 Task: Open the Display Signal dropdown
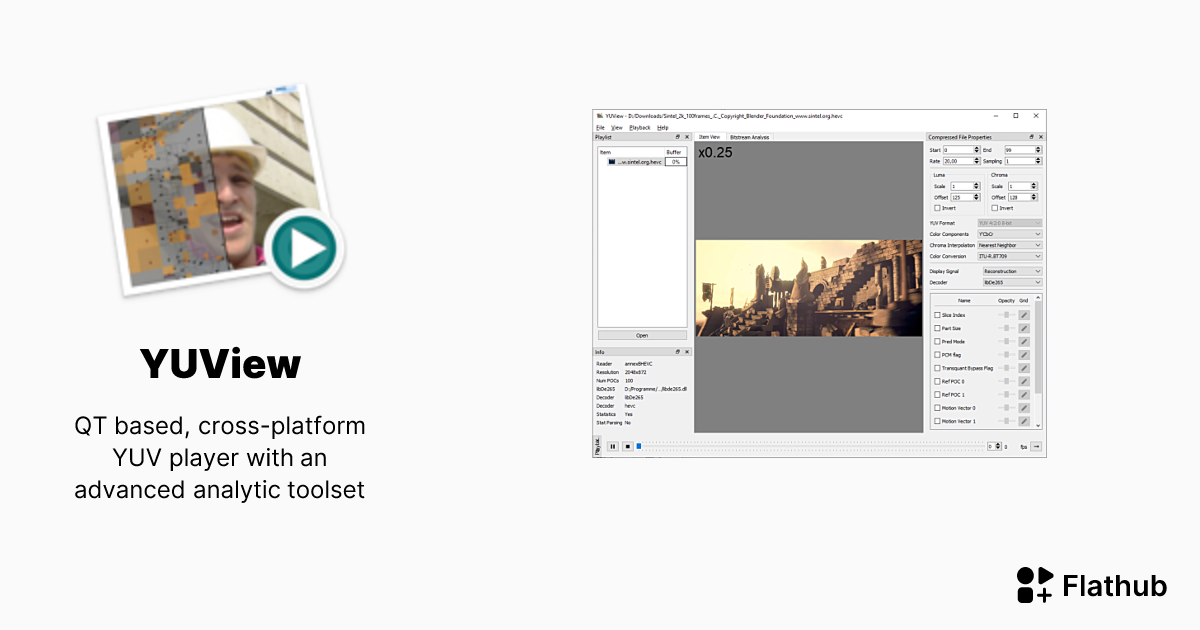[1010, 270]
